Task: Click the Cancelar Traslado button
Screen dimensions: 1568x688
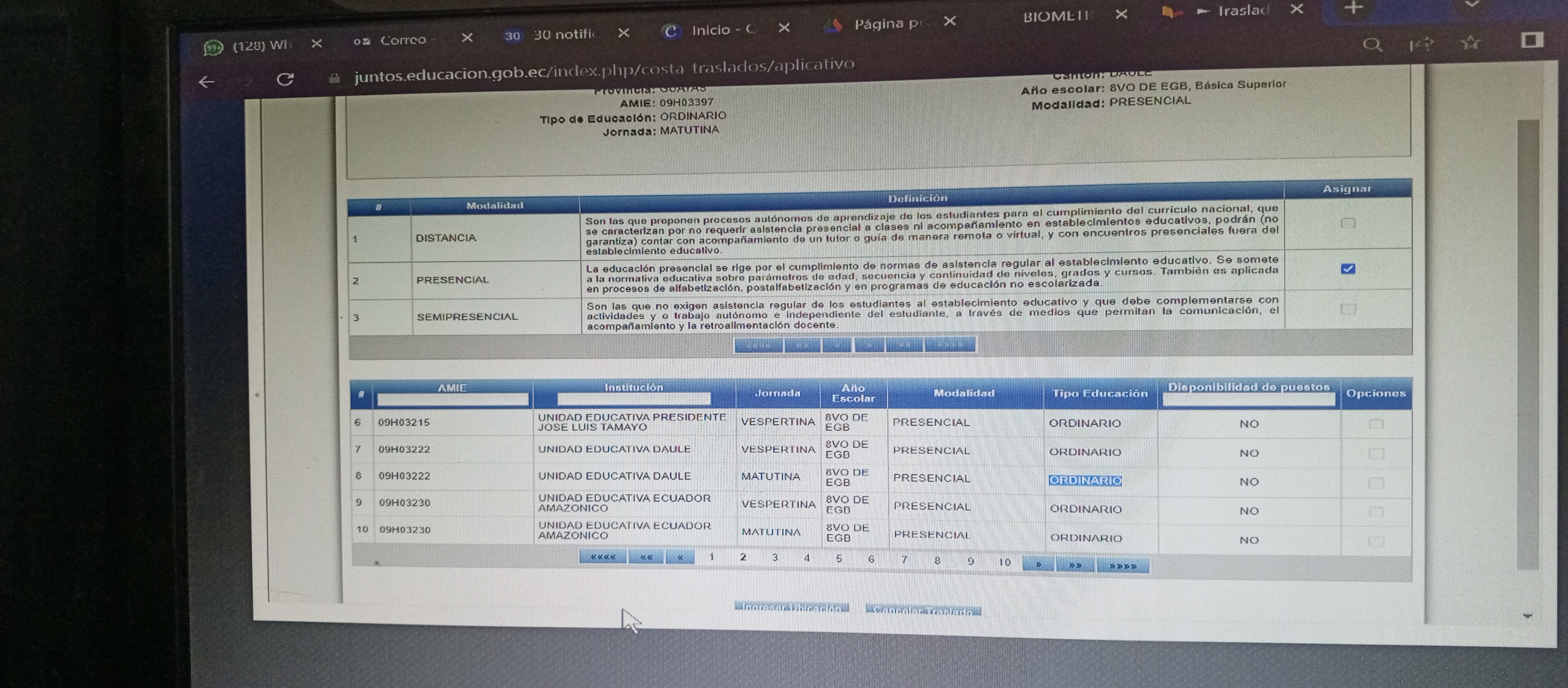Action: (923, 610)
